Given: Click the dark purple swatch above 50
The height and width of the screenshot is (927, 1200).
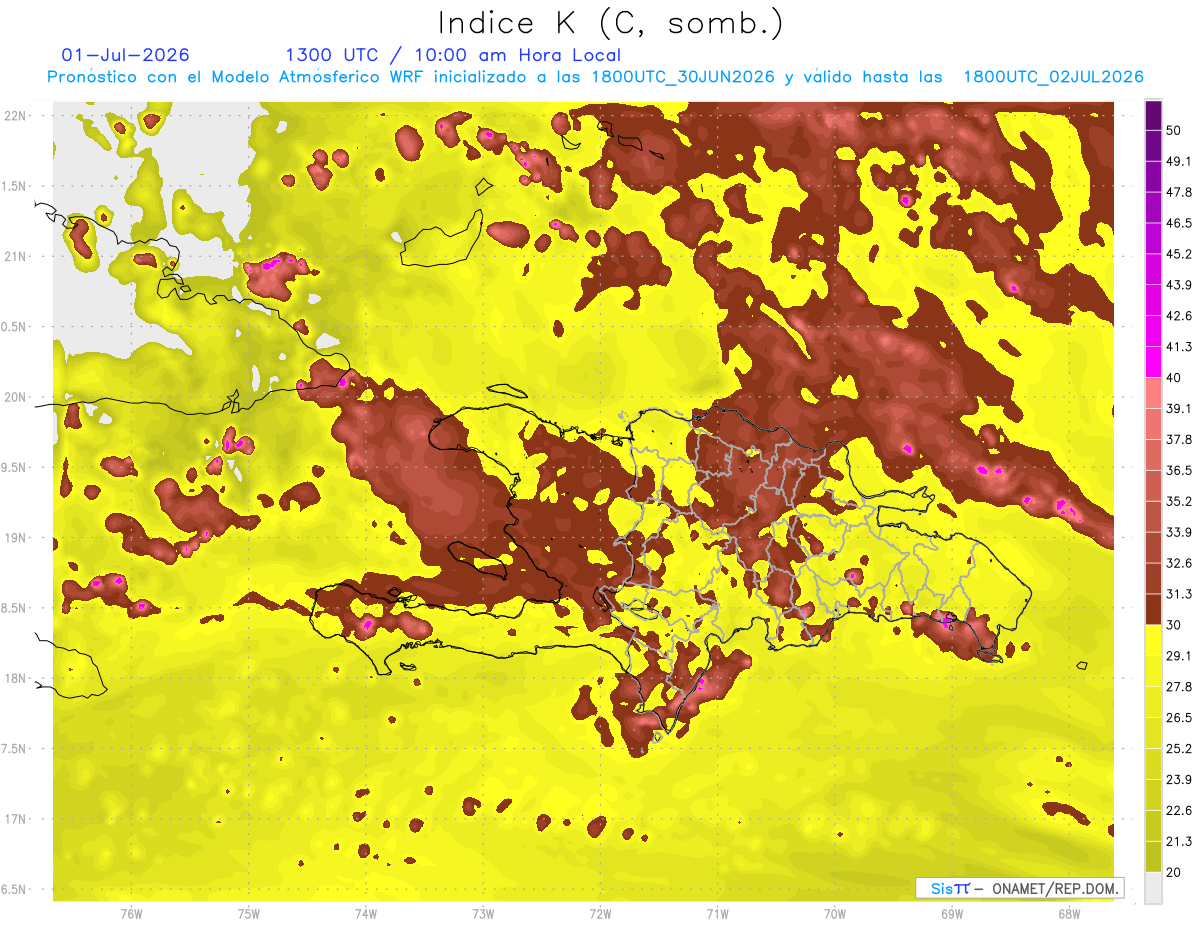Looking at the screenshot, I should (x=1153, y=114).
